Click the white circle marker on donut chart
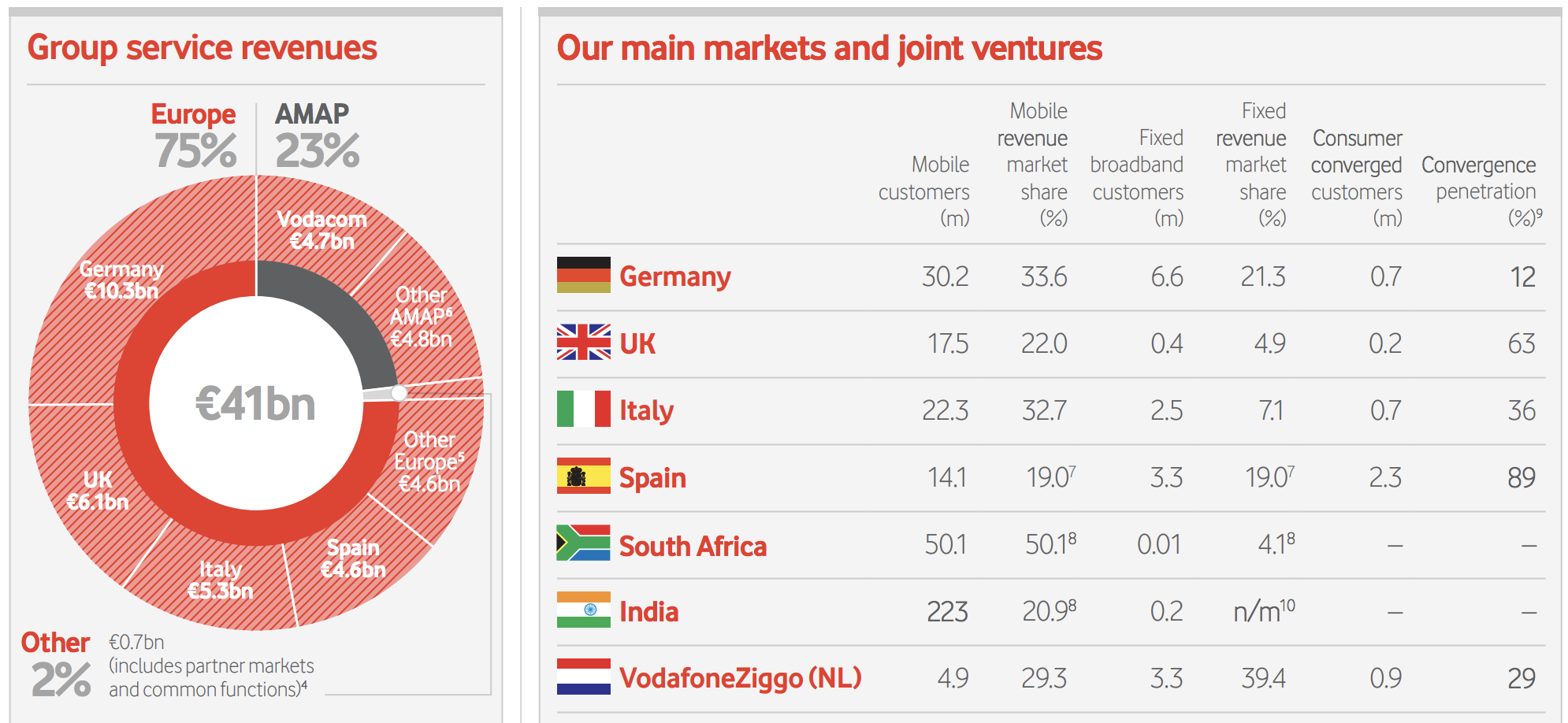Image resolution: width=1568 pixels, height=723 pixels. (399, 392)
